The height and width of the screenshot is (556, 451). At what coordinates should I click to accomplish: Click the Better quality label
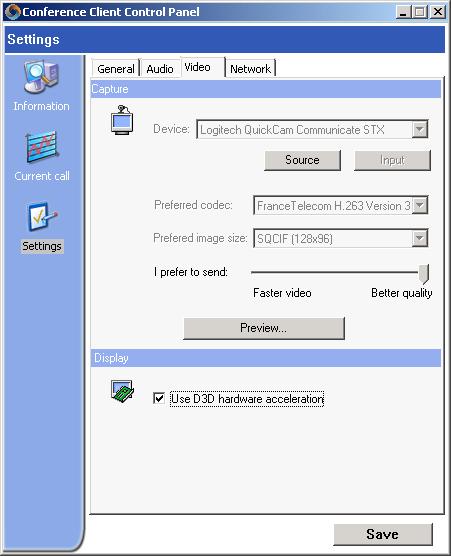tap(402, 293)
